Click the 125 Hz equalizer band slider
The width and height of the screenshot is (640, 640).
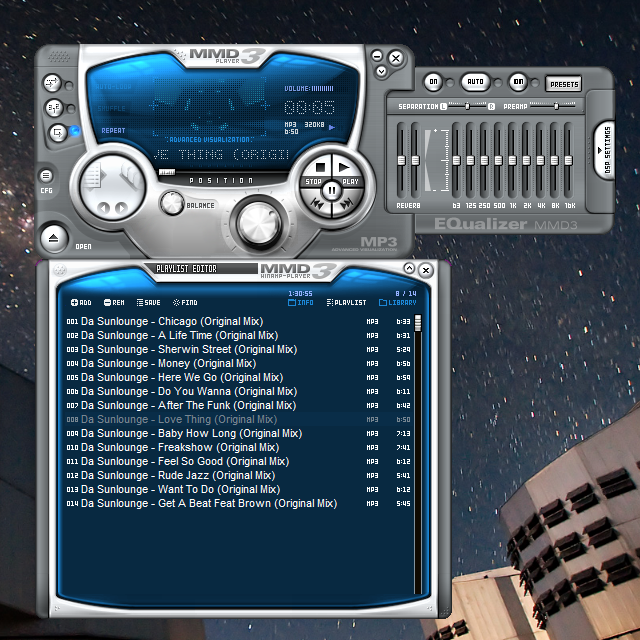[471, 160]
